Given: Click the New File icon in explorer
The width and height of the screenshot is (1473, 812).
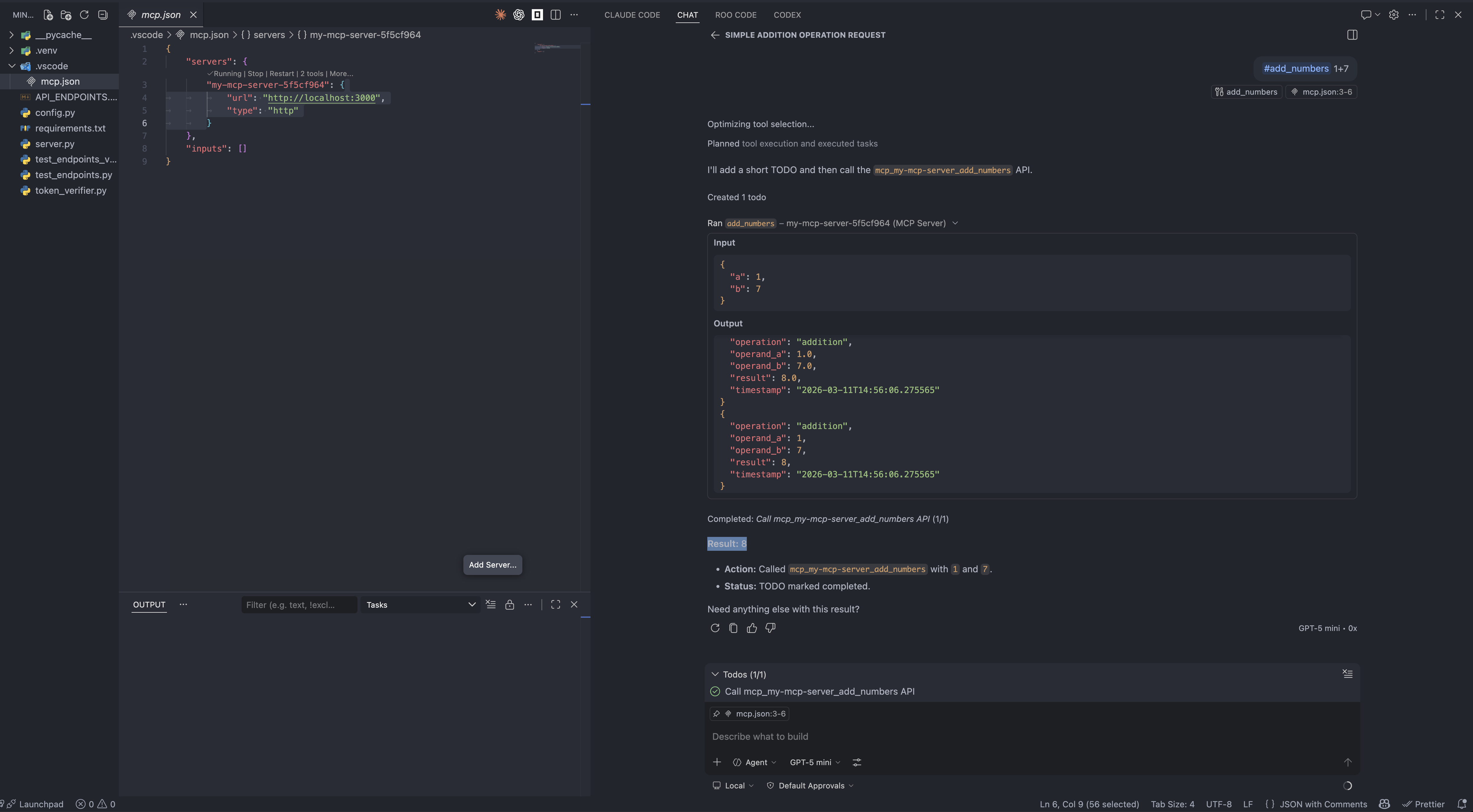Looking at the screenshot, I should coord(48,15).
